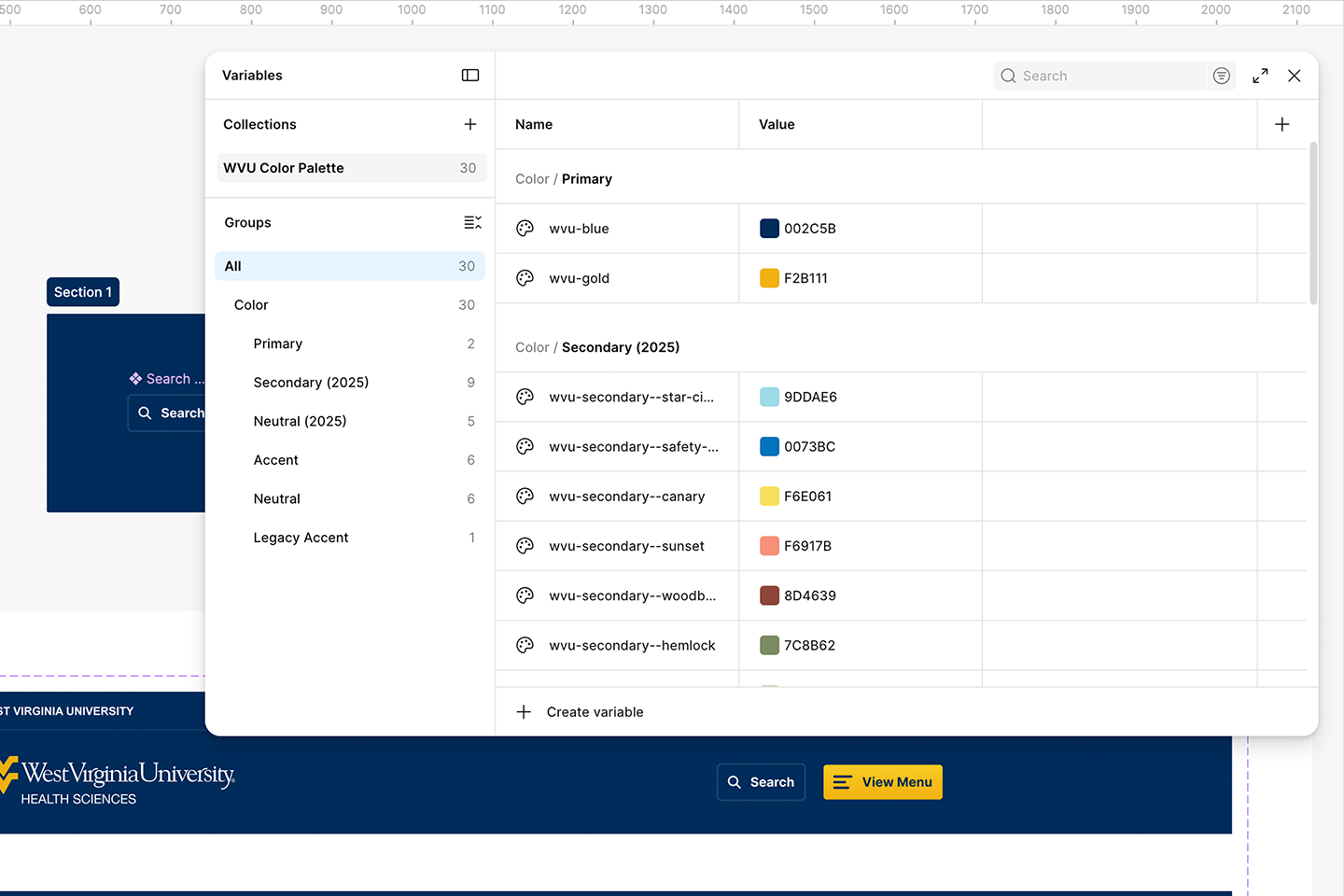Click the hex value 0073BC
The image size is (1344, 896).
pos(809,447)
